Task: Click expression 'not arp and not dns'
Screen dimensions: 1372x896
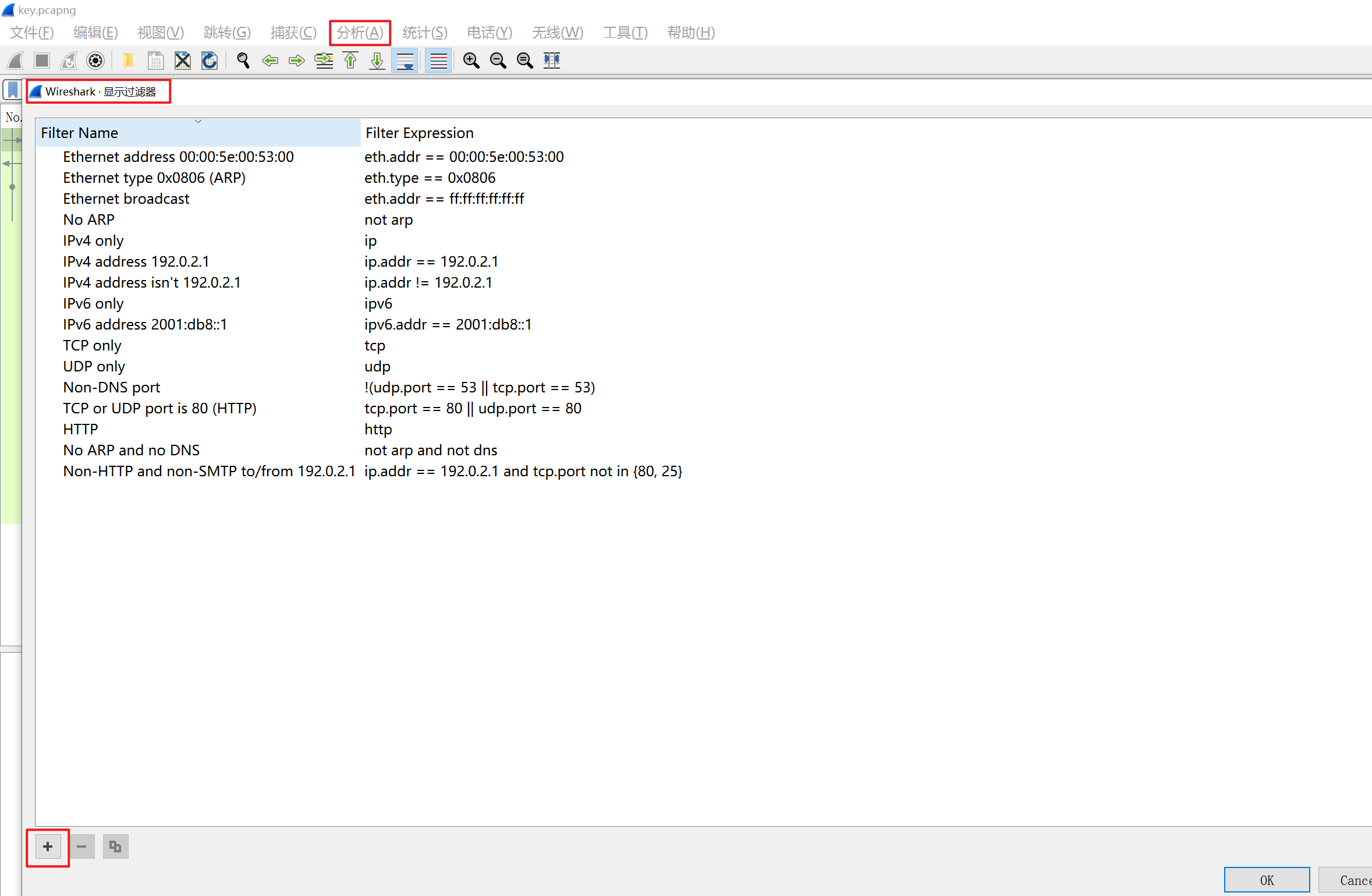Action: [431, 450]
